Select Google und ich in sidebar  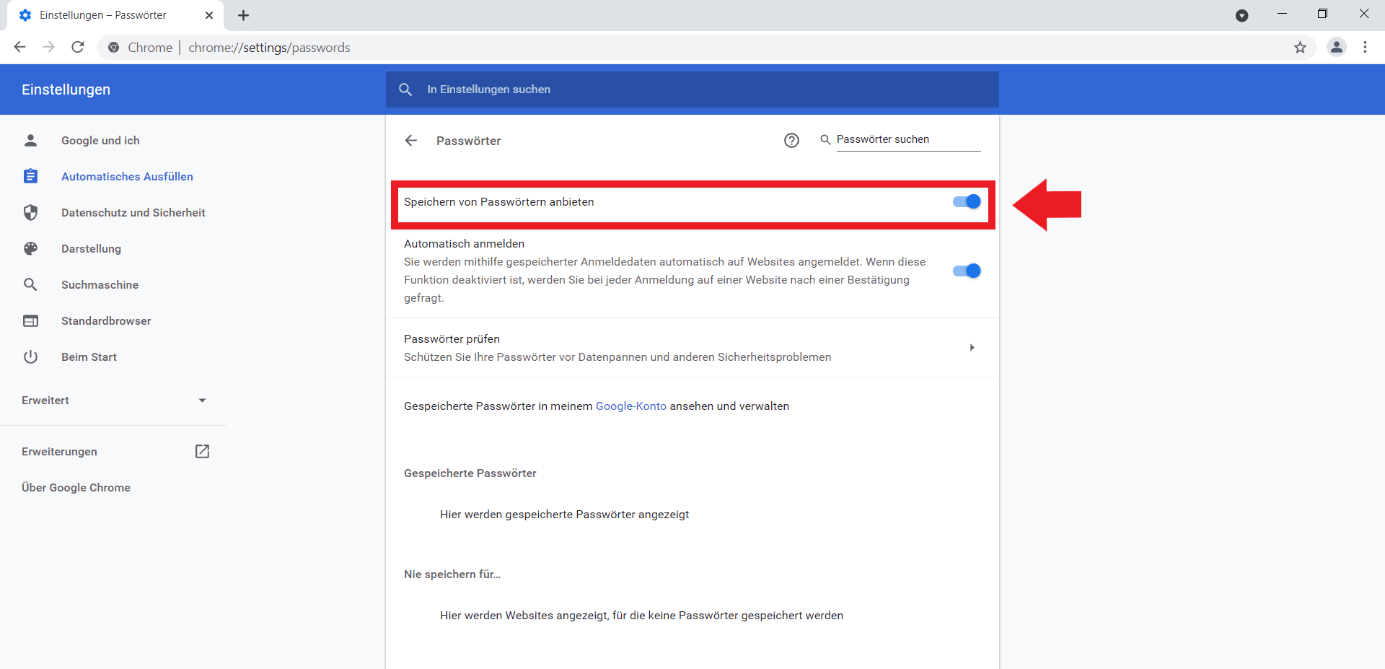100,140
